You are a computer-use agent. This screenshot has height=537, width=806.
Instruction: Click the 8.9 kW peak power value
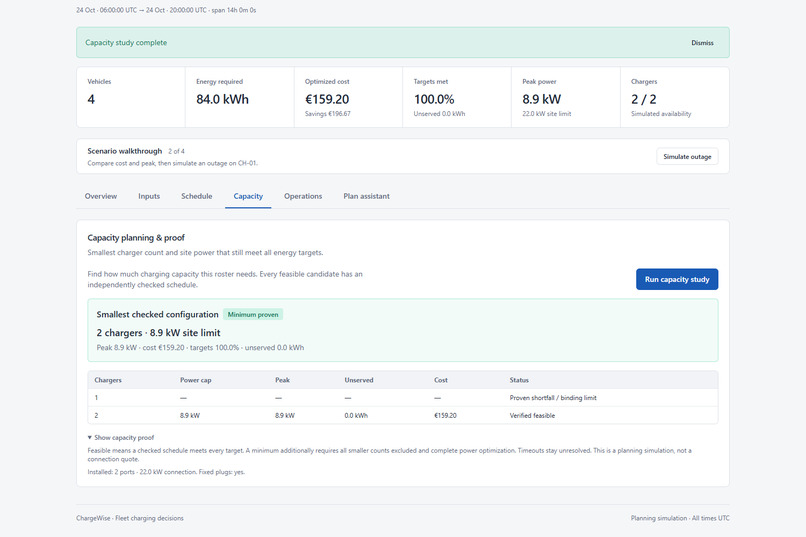click(541, 99)
